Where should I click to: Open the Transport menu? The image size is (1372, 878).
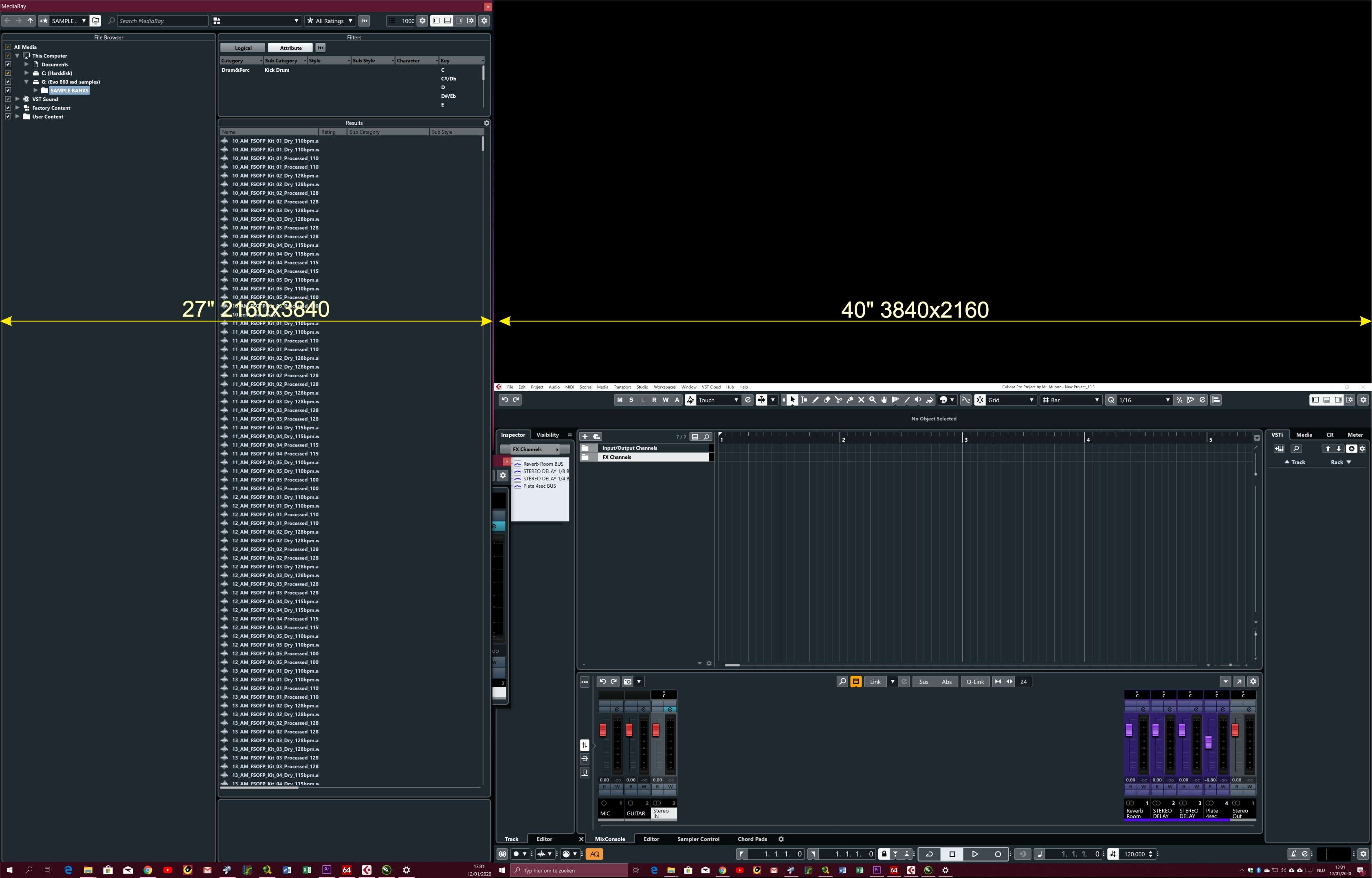point(622,387)
